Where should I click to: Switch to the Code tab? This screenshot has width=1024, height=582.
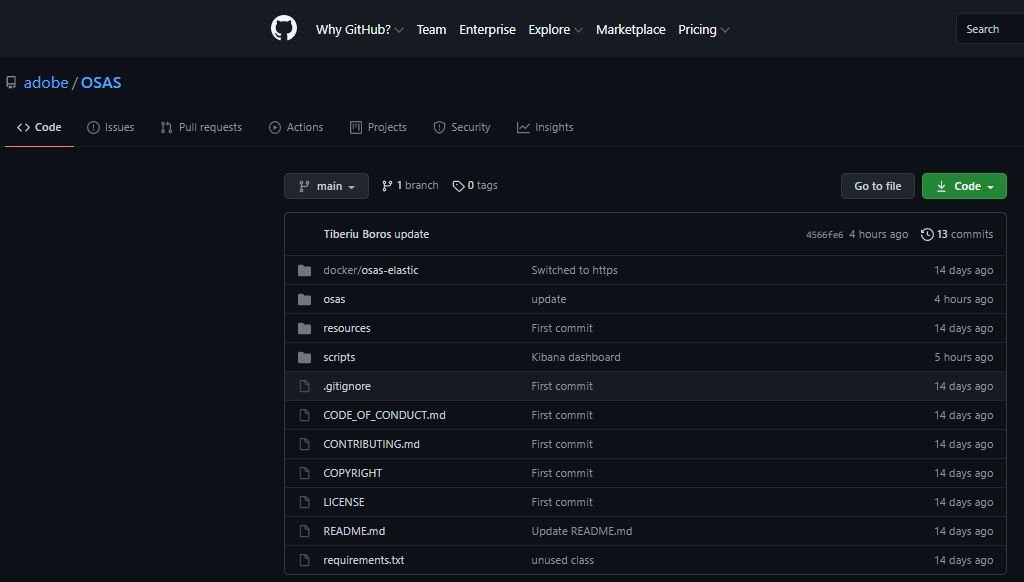point(39,127)
